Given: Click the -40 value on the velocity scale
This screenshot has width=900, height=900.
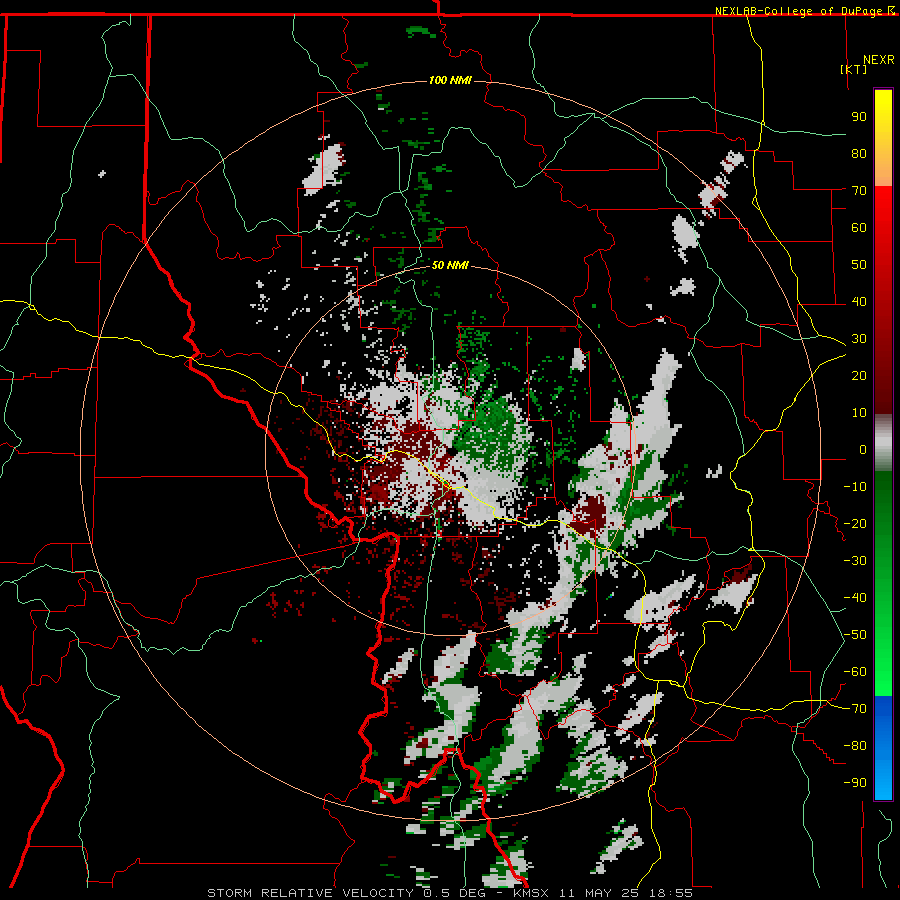Looking at the screenshot, I should coord(855,598).
